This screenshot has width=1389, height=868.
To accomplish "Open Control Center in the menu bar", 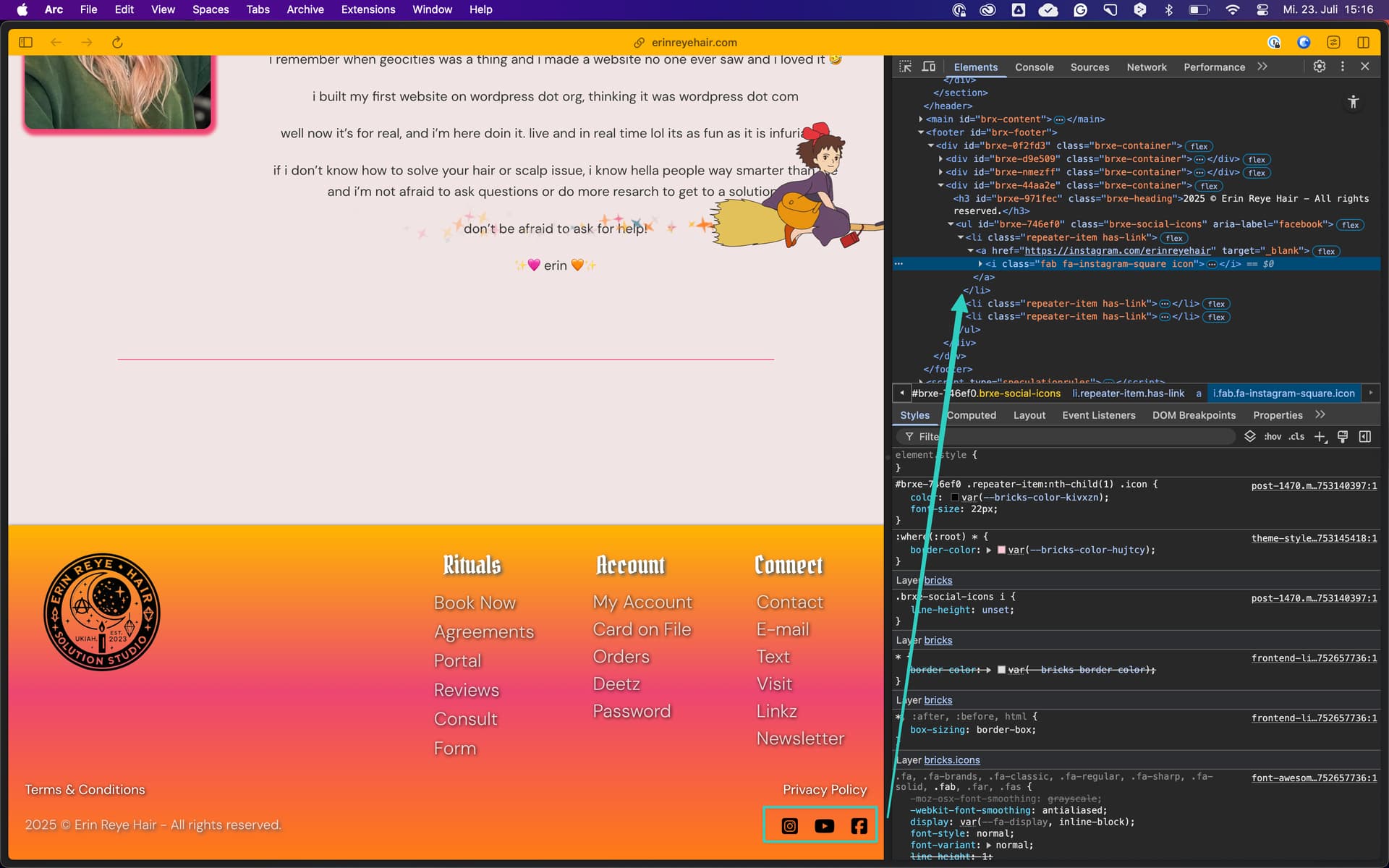I will (x=1262, y=9).
